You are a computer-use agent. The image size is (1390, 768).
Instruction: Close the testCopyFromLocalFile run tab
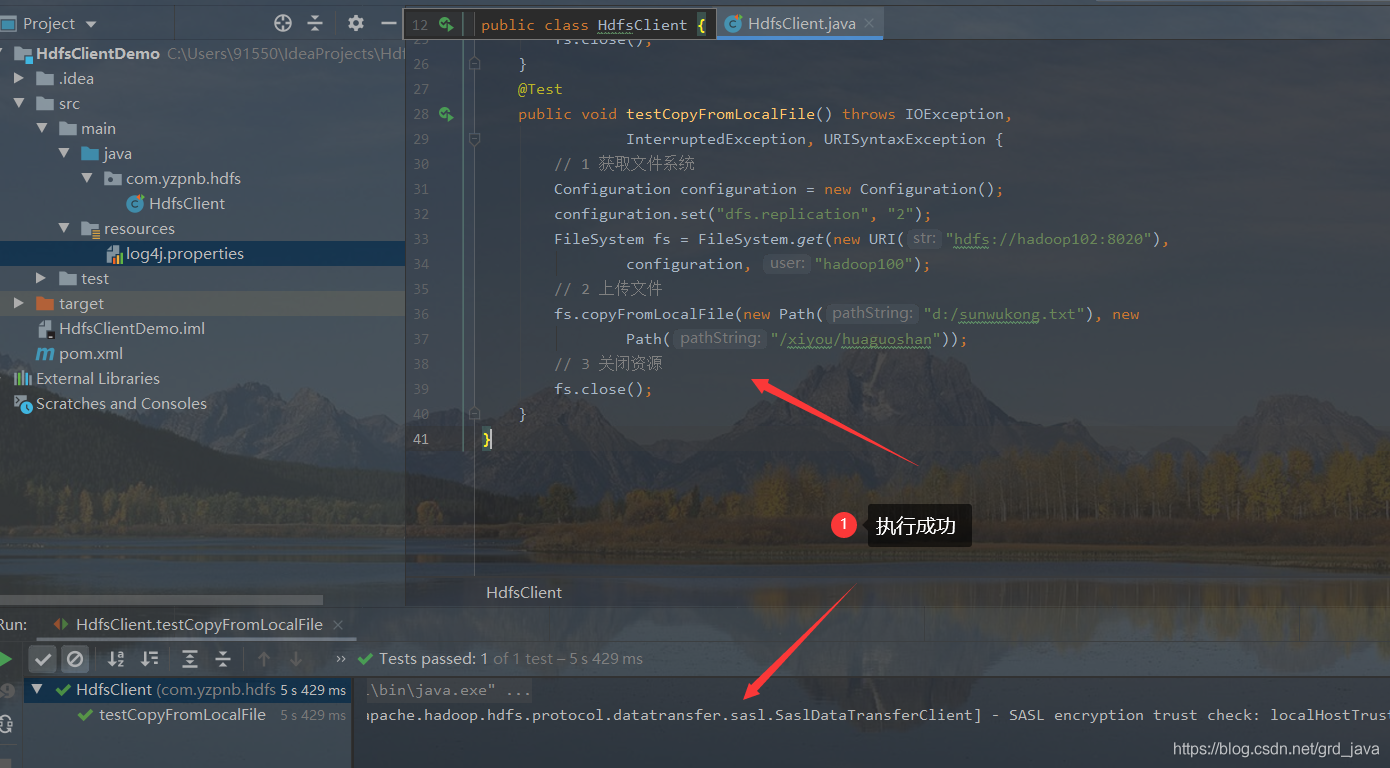pyautogui.click(x=339, y=624)
